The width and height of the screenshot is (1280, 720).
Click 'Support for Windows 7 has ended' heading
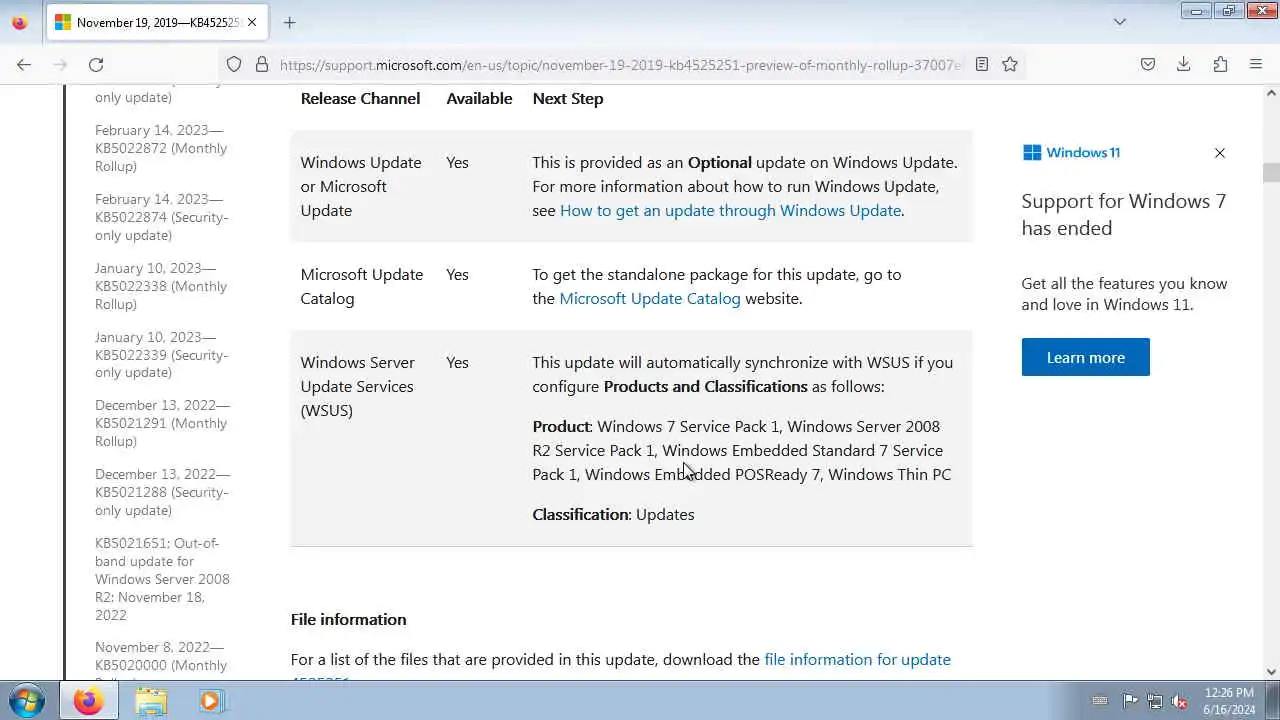[1124, 214]
